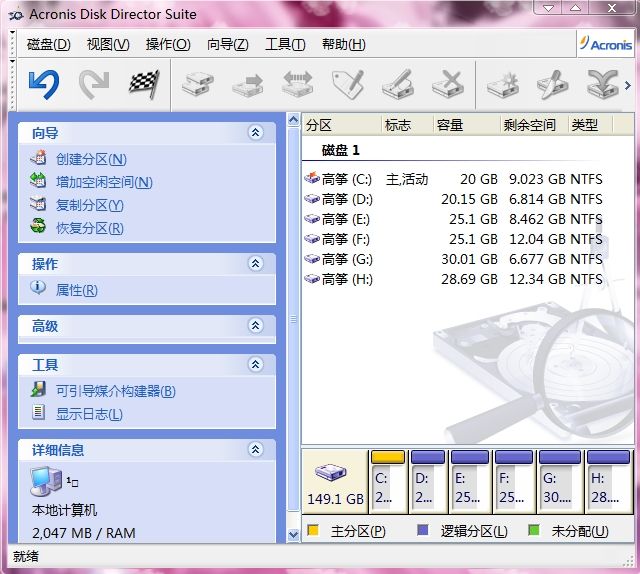
Task: Click the checkered flag Commit icon
Action: coord(144,85)
